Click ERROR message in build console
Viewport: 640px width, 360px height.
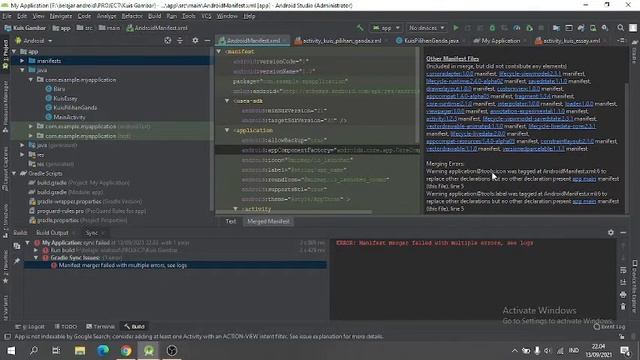click(x=435, y=243)
